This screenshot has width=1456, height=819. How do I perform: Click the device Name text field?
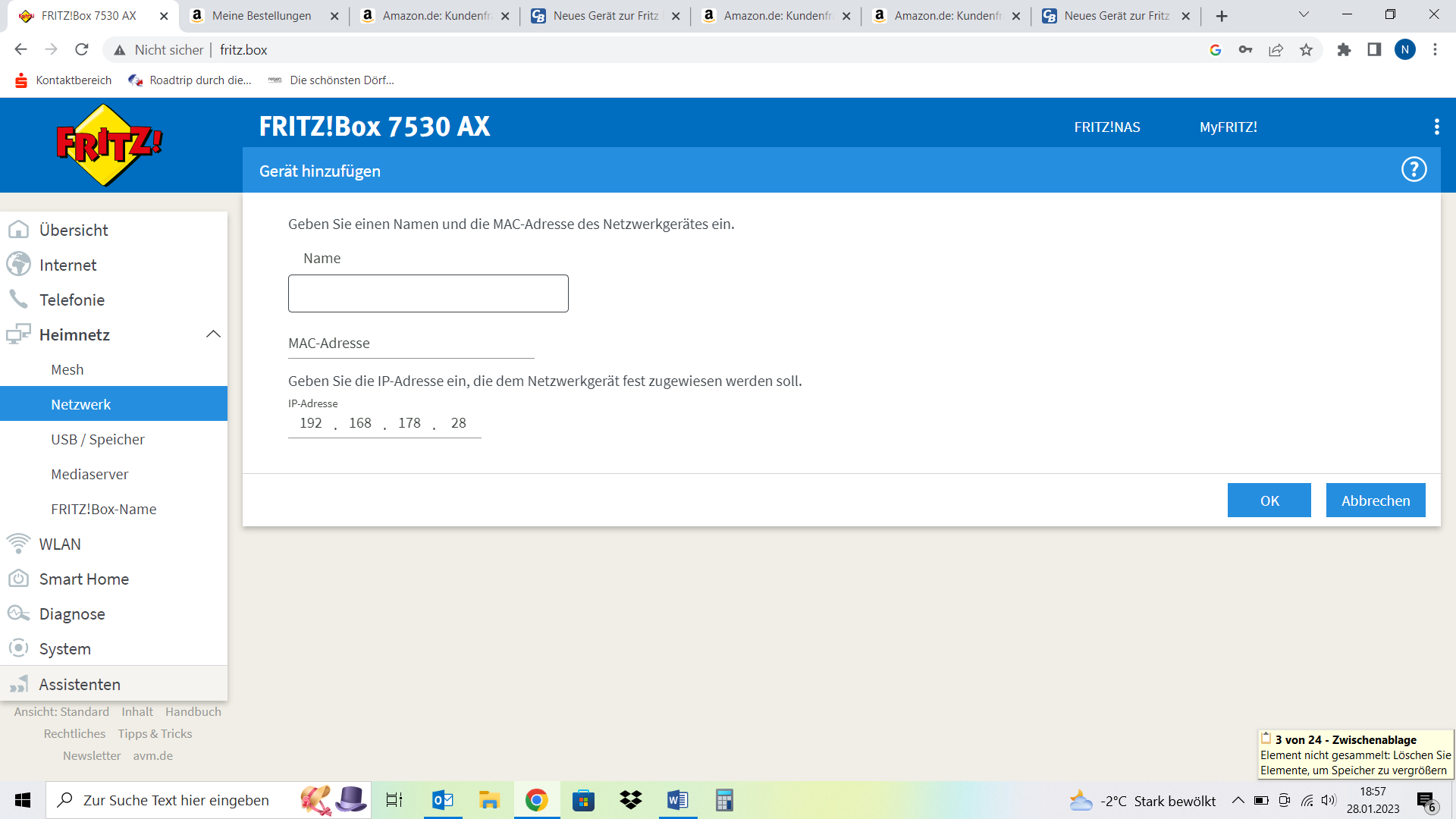tap(428, 293)
